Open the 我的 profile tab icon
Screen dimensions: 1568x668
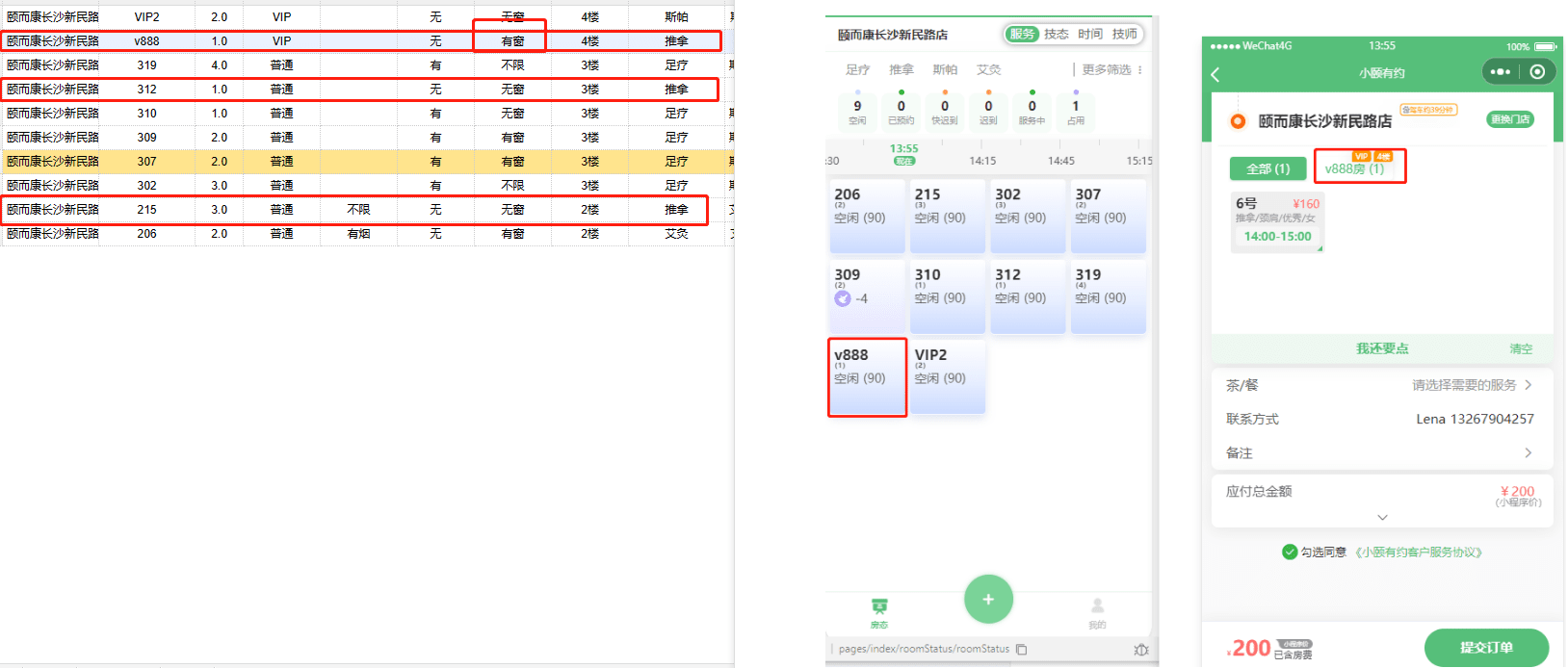[x=1097, y=606]
